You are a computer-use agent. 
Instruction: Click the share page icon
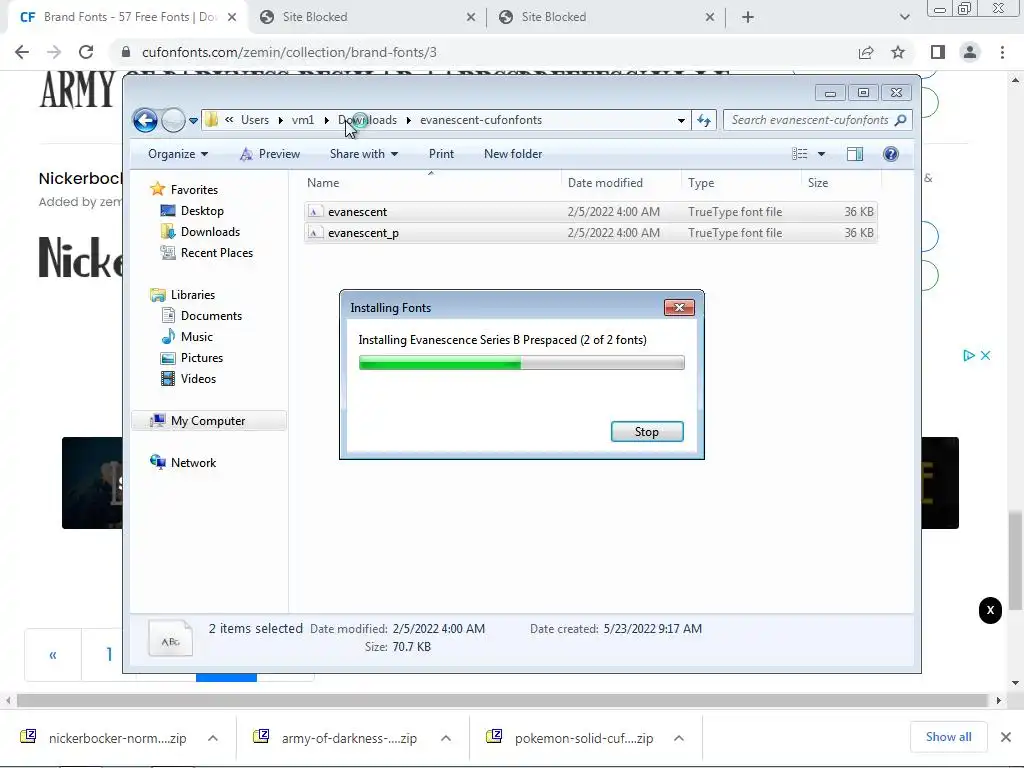[866, 52]
